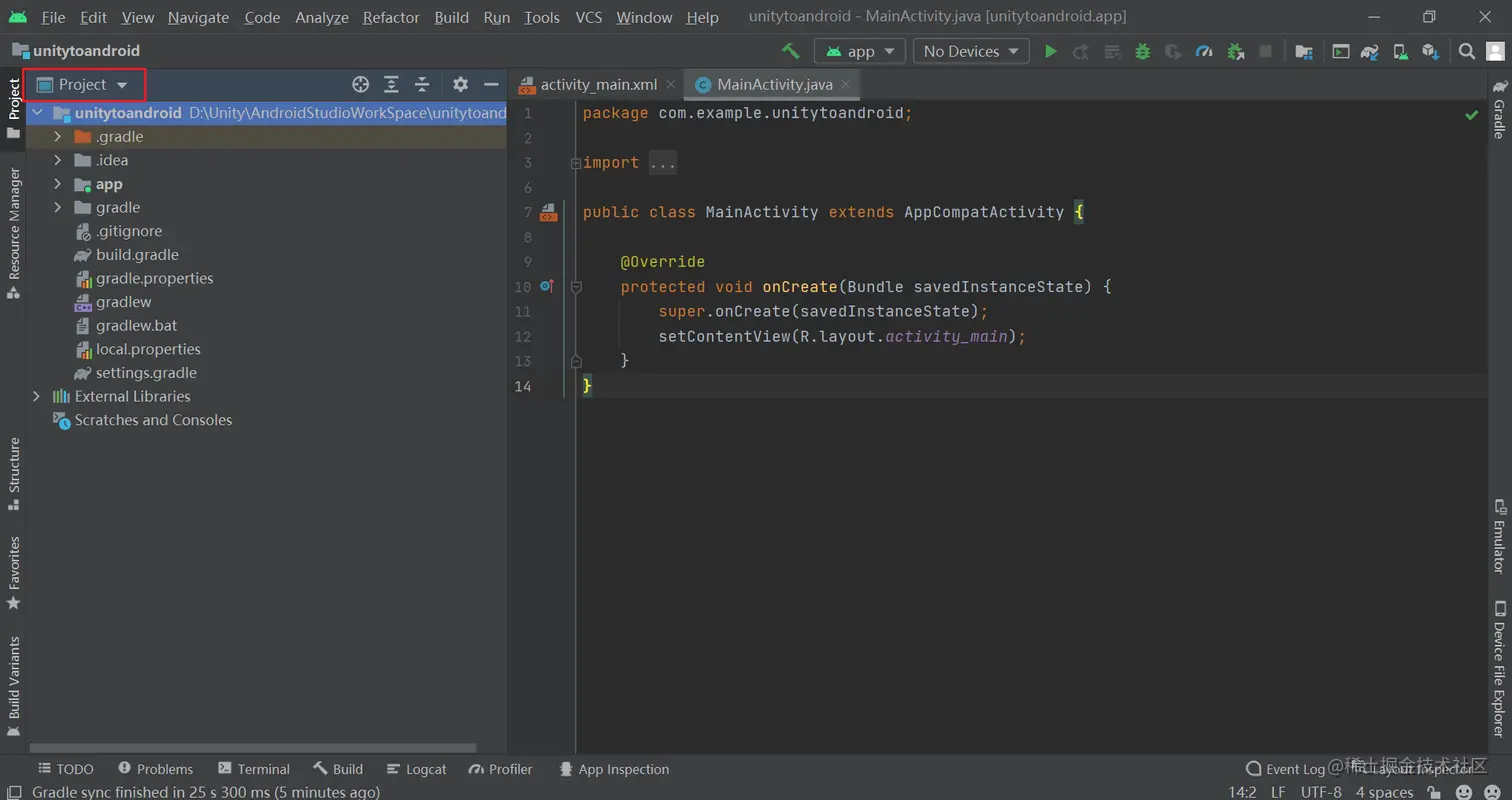Collapse all in the Project panel
The width and height of the screenshot is (1512, 800).
(423, 85)
